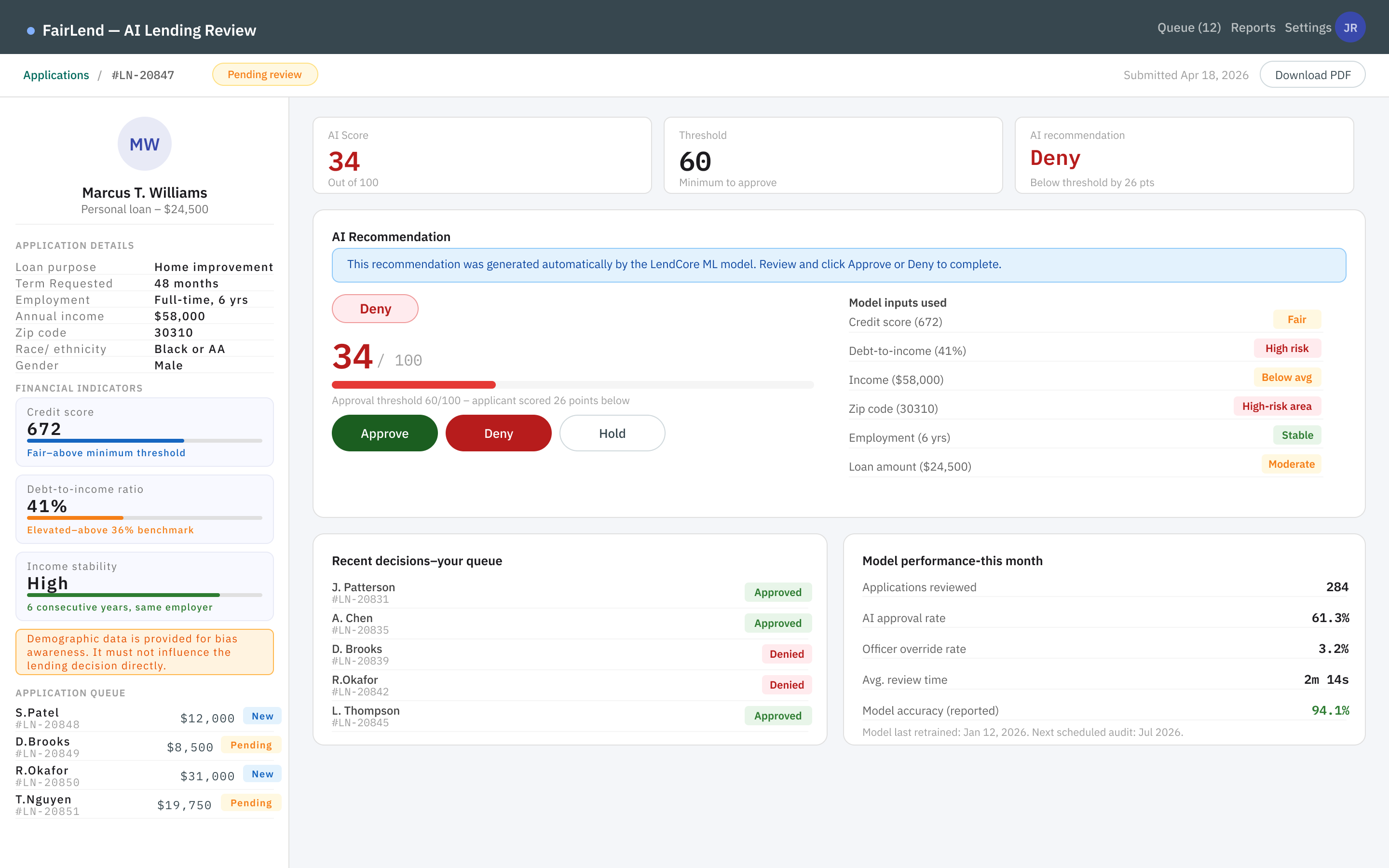Click the Zip code 30310 detail value
This screenshot has height=868, width=1389.
[x=174, y=333]
